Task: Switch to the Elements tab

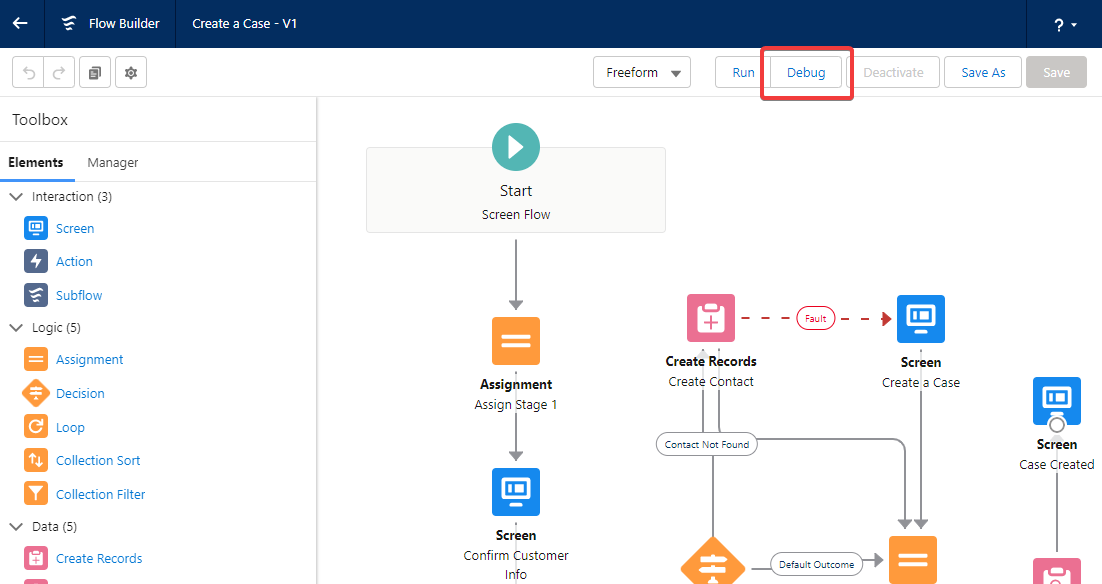Action: (36, 162)
